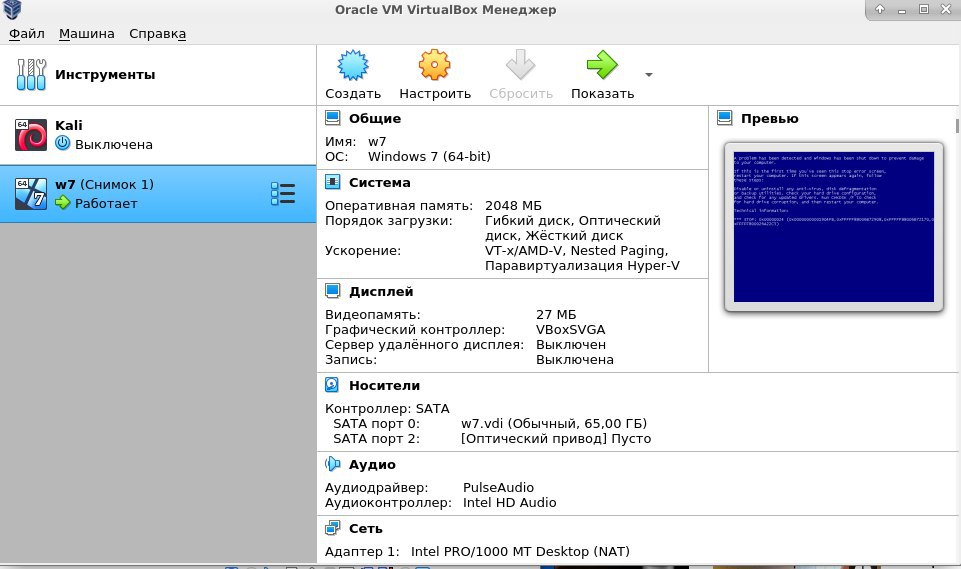961x569 pixels.
Task: Click the Сеть section network icon
Action: [332, 528]
